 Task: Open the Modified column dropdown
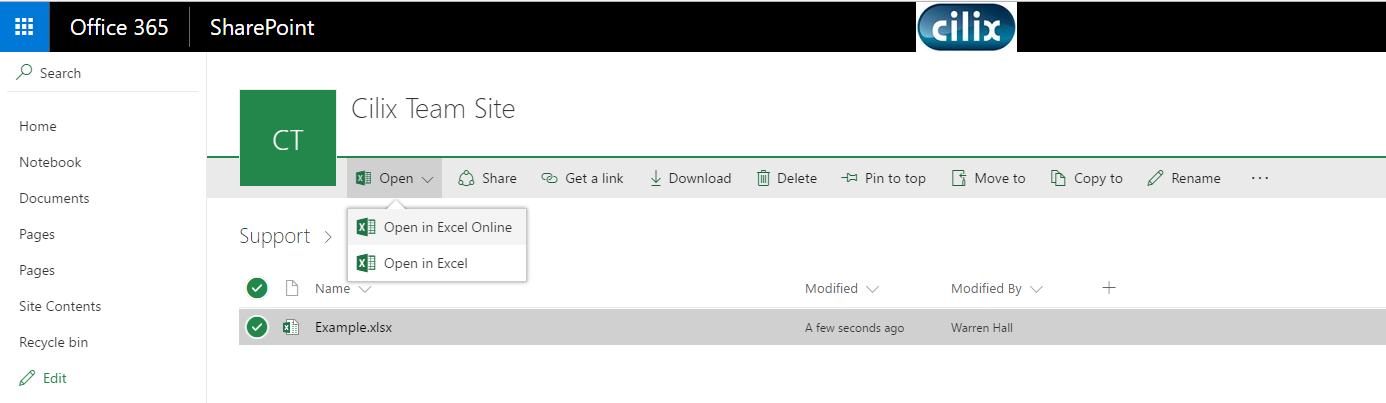(842, 288)
